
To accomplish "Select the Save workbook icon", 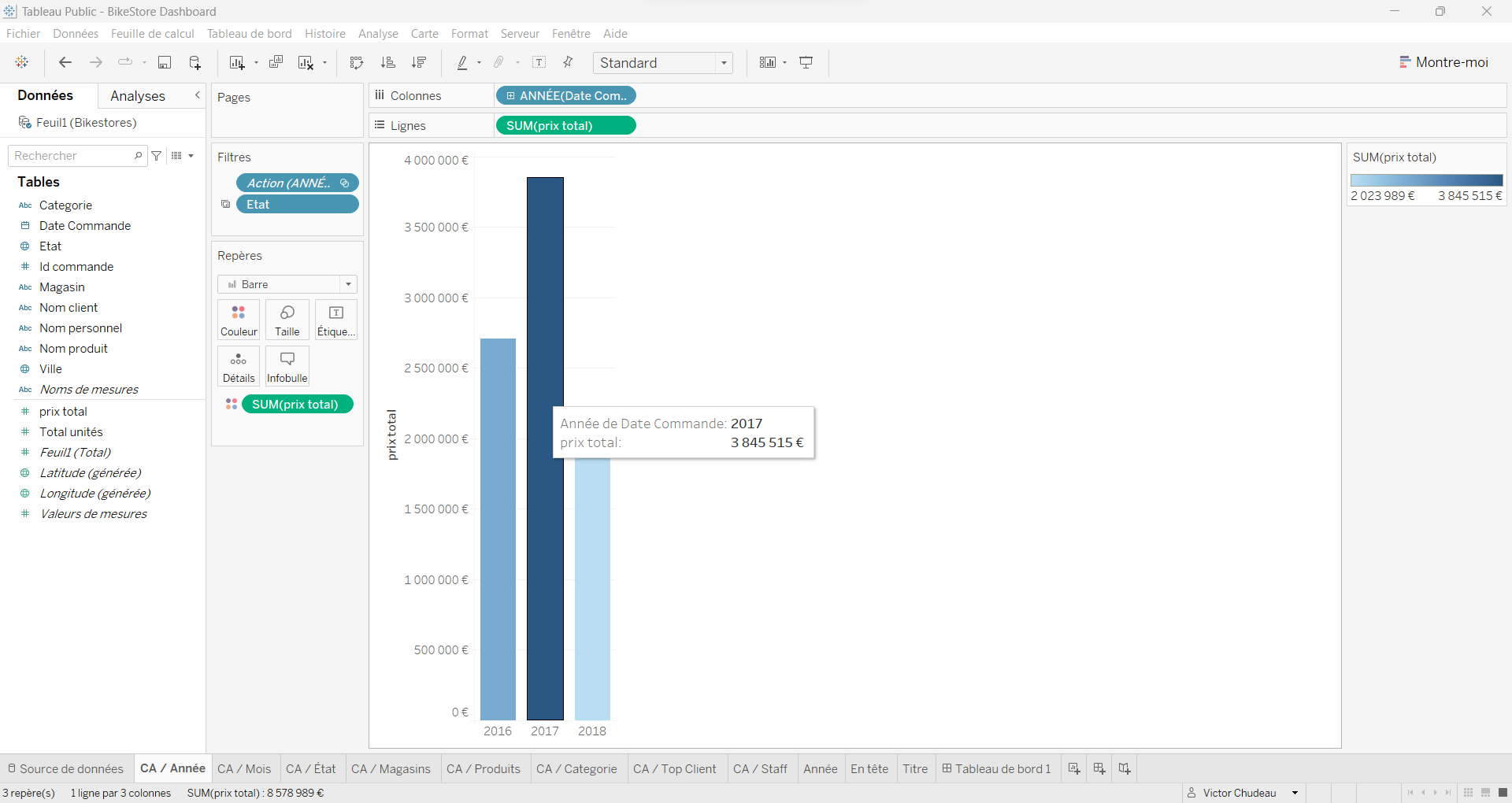I will coord(165,62).
